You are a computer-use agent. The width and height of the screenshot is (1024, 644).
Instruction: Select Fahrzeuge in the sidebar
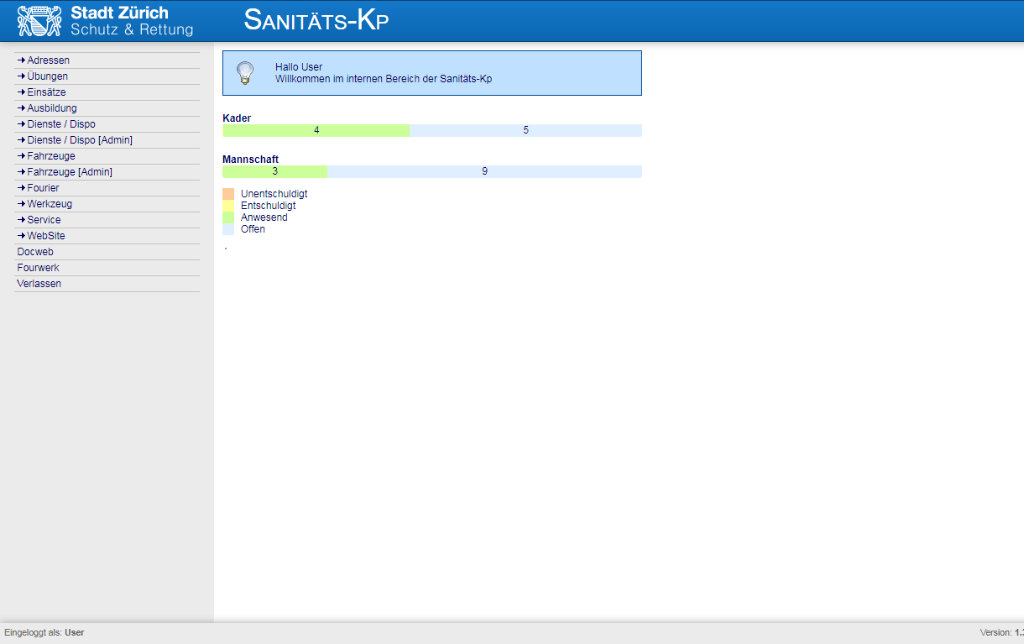(x=51, y=156)
